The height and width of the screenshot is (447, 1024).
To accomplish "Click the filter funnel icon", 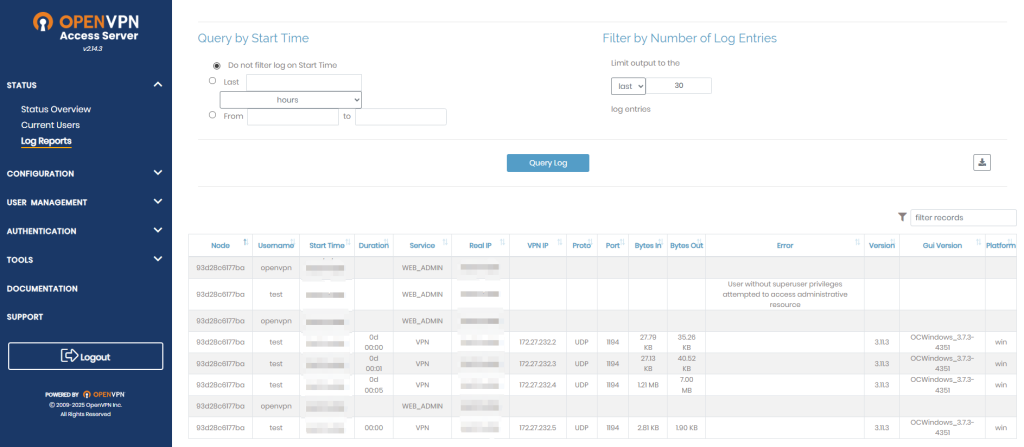I will pos(902,217).
